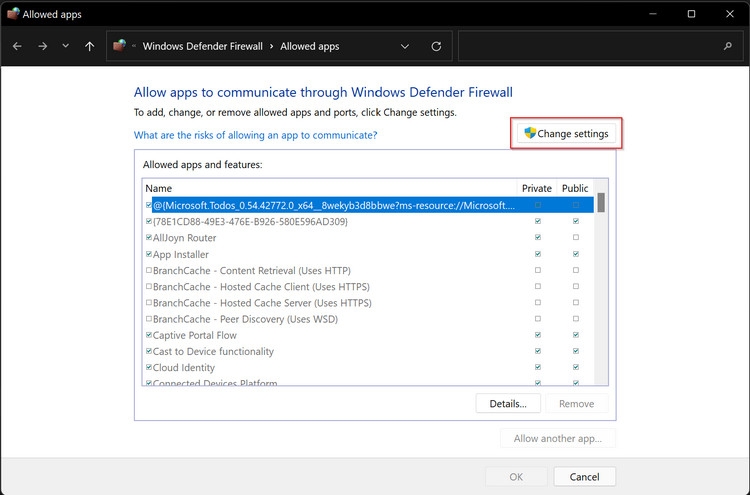
Task: Toggle the App Installer name checkbox
Action: (149, 253)
